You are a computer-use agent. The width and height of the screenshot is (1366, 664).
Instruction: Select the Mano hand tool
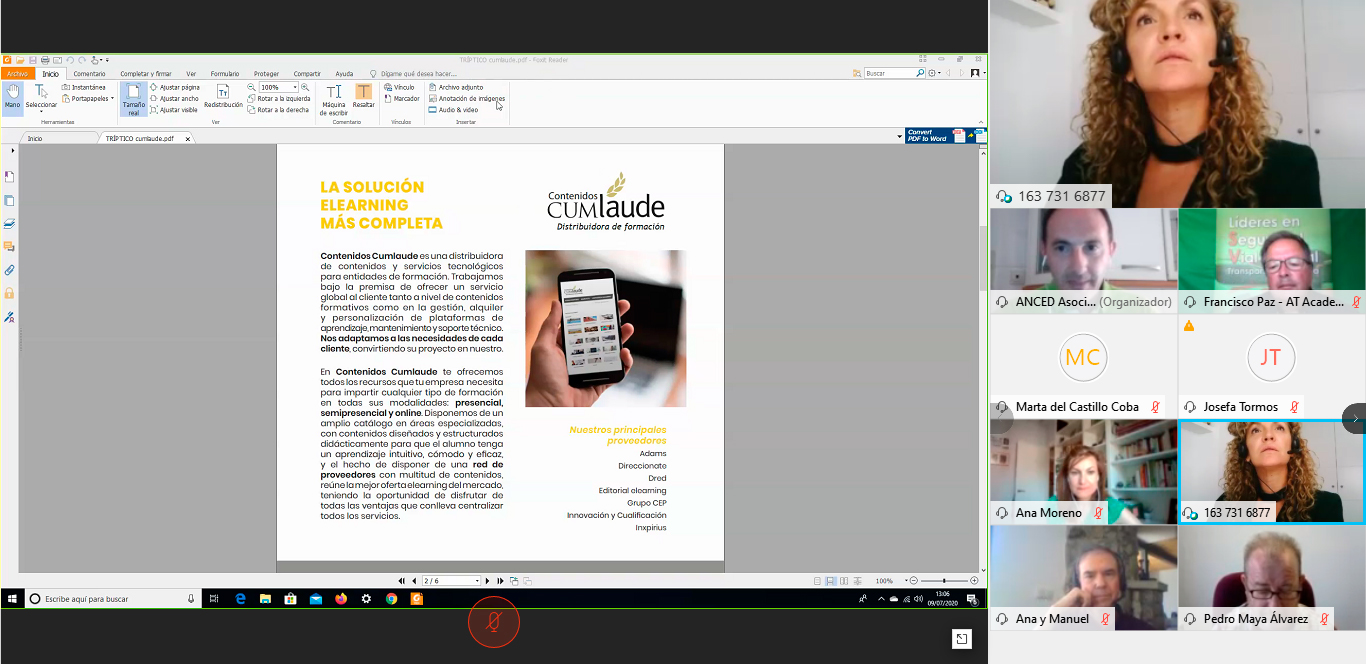click(x=12, y=98)
